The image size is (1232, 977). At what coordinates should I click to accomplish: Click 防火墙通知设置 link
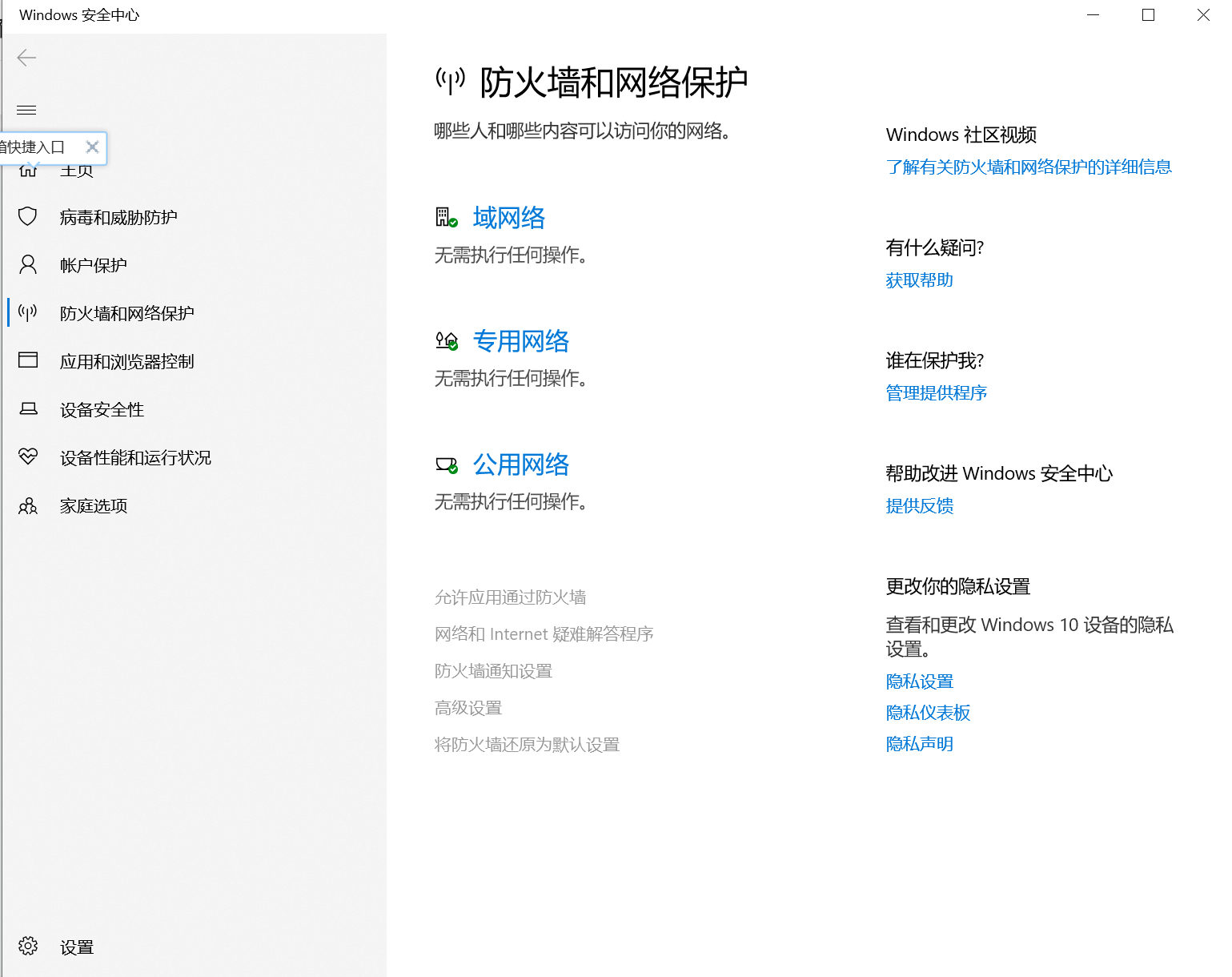tap(494, 671)
